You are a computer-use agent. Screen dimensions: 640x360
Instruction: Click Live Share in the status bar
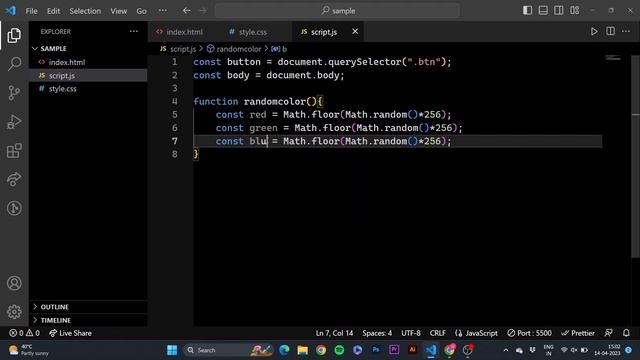coord(70,333)
